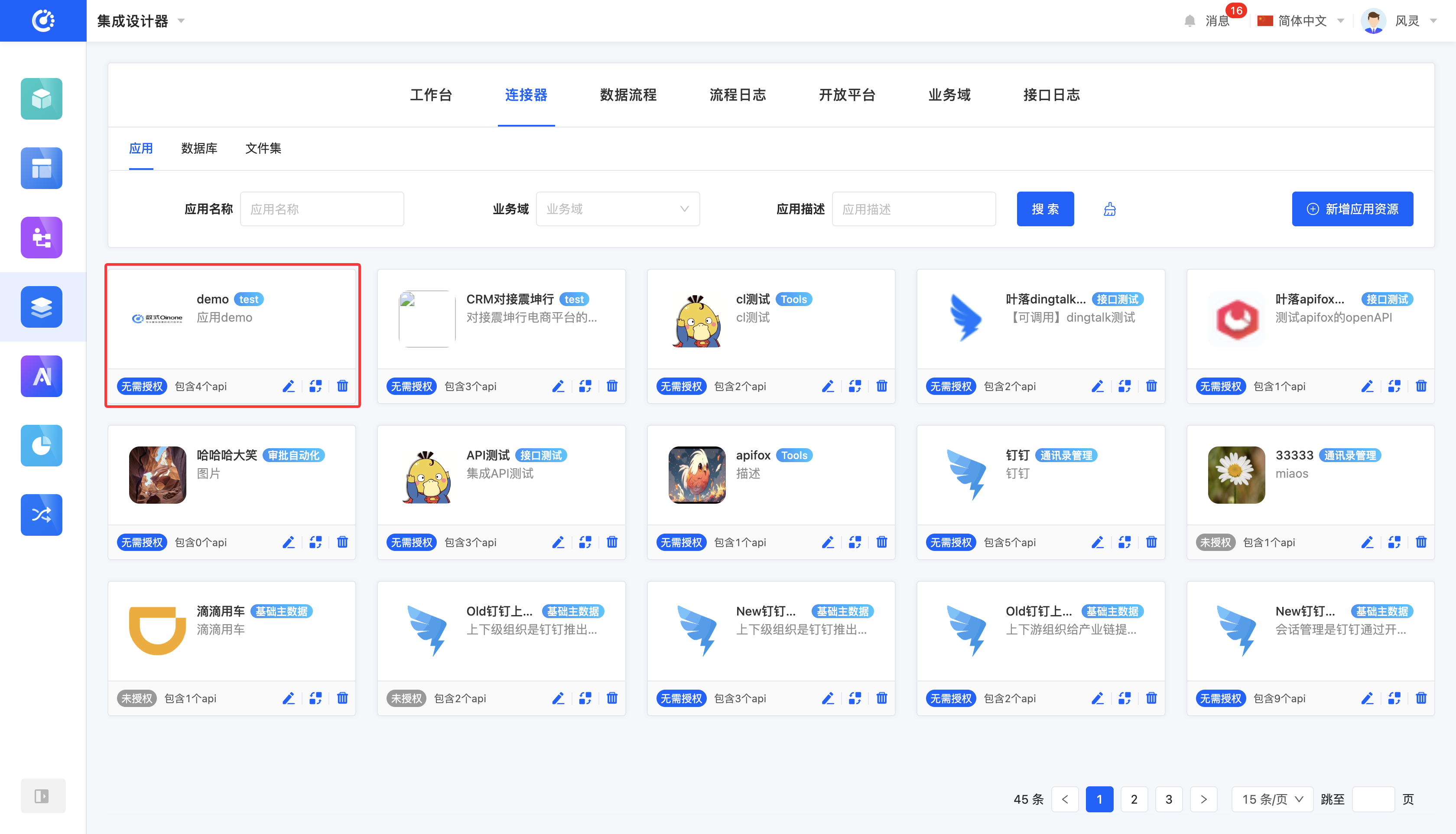This screenshot has width=1456, height=834.
Task: Click the clear filter broom icon
Action: coord(1110,209)
